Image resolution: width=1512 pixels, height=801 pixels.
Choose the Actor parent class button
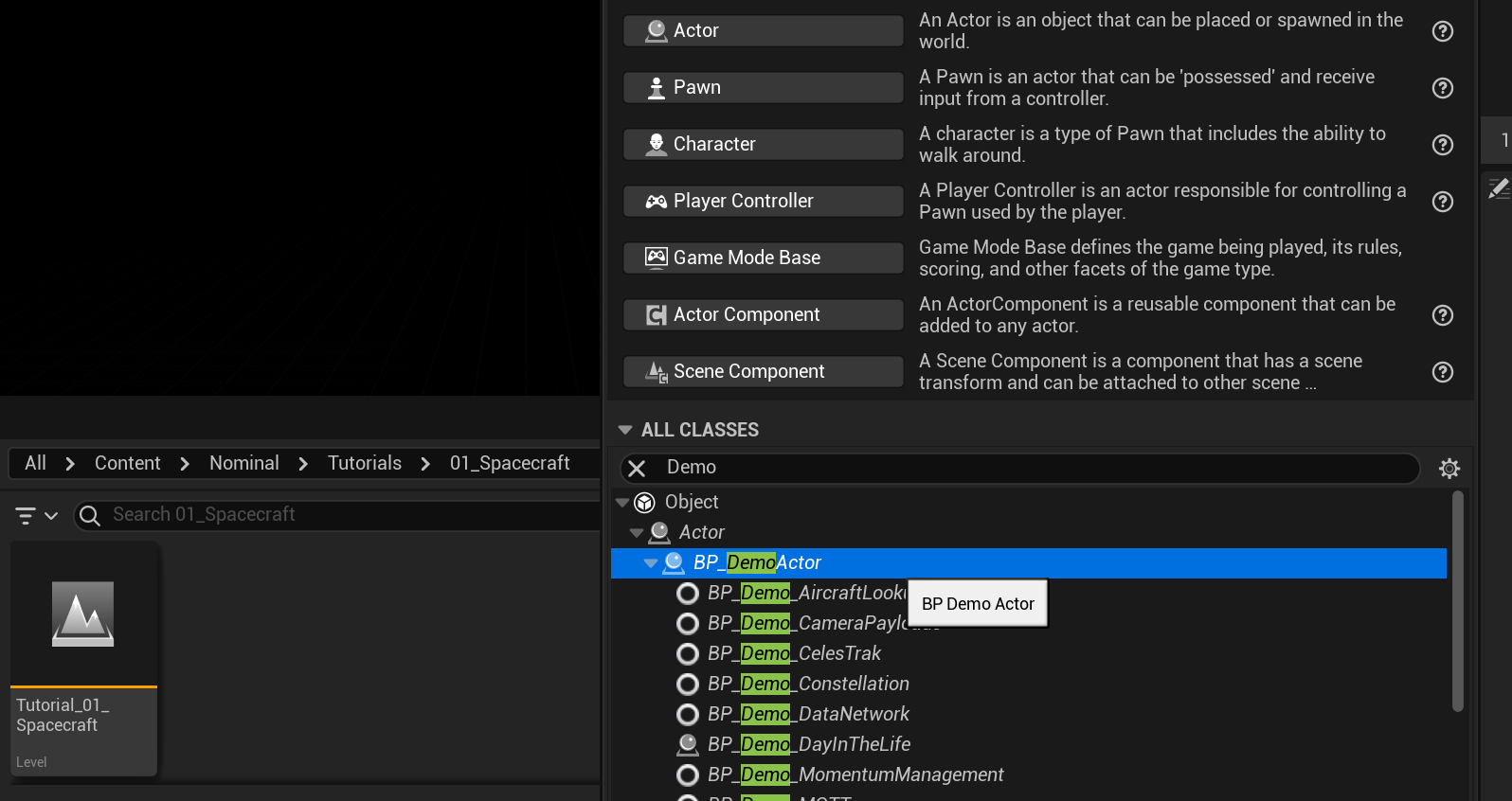763,30
